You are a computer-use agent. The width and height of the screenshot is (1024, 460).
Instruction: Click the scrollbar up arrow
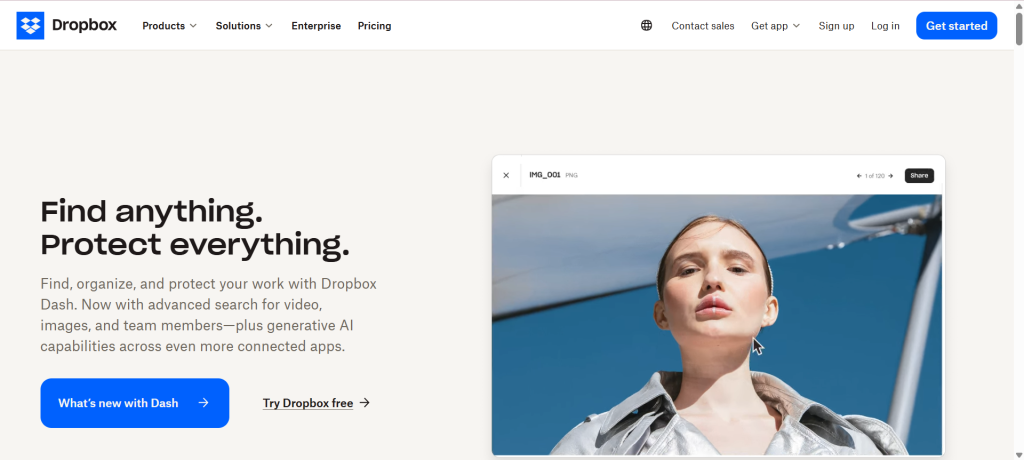(1017, 6)
